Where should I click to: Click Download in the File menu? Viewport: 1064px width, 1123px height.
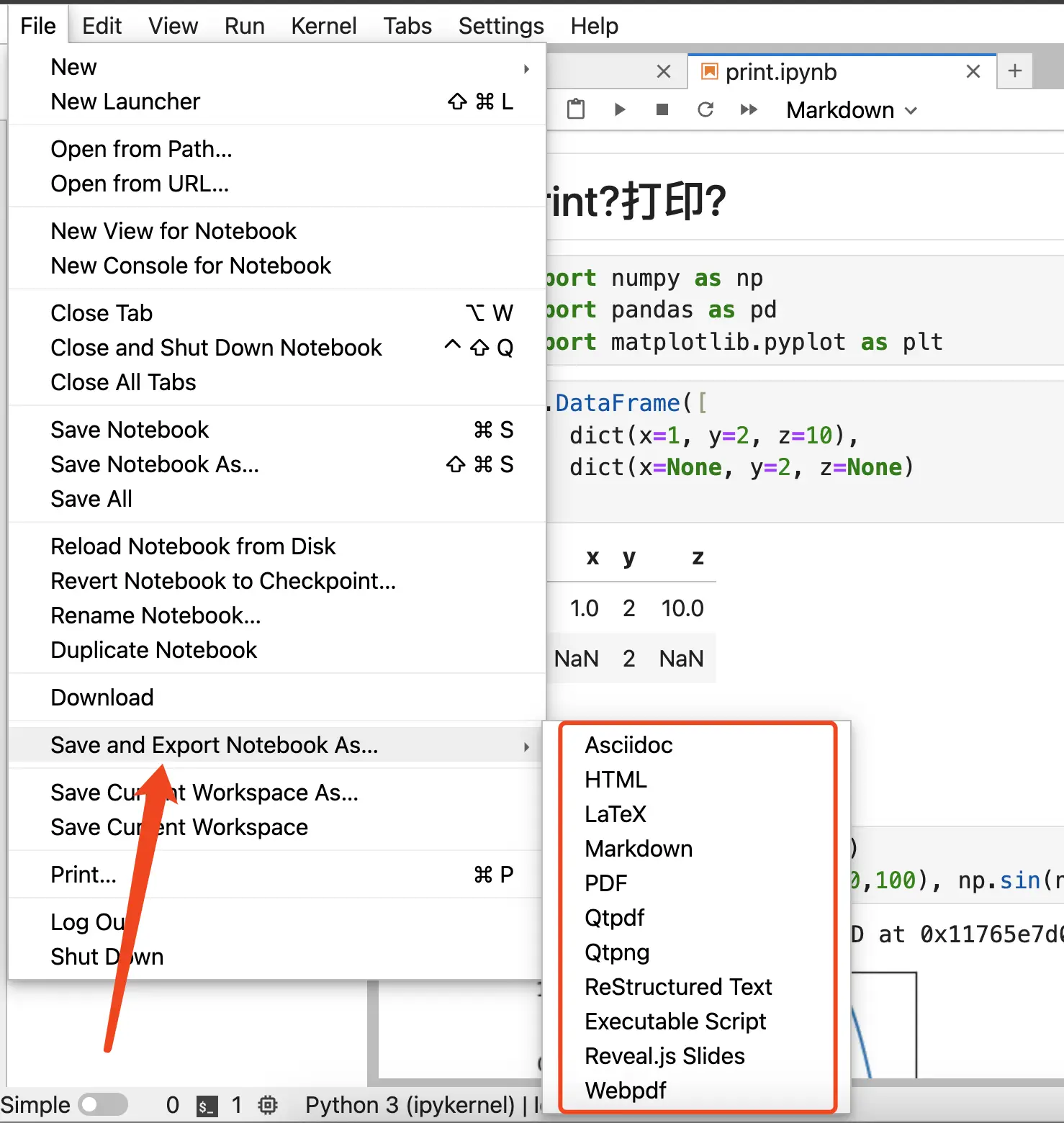click(102, 698)
